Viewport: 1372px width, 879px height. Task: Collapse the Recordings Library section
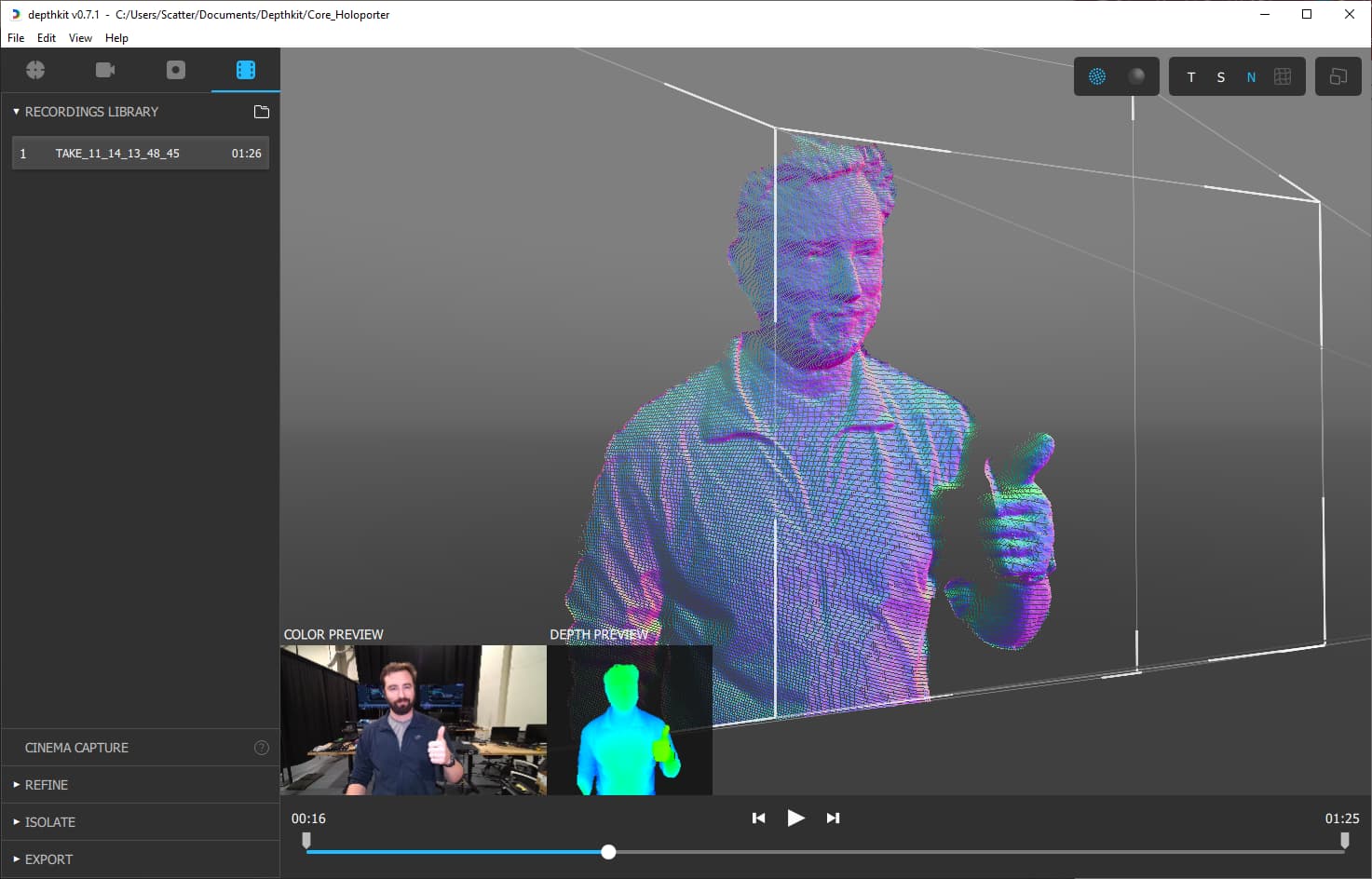pyautogui.click(x=17, y=112)
